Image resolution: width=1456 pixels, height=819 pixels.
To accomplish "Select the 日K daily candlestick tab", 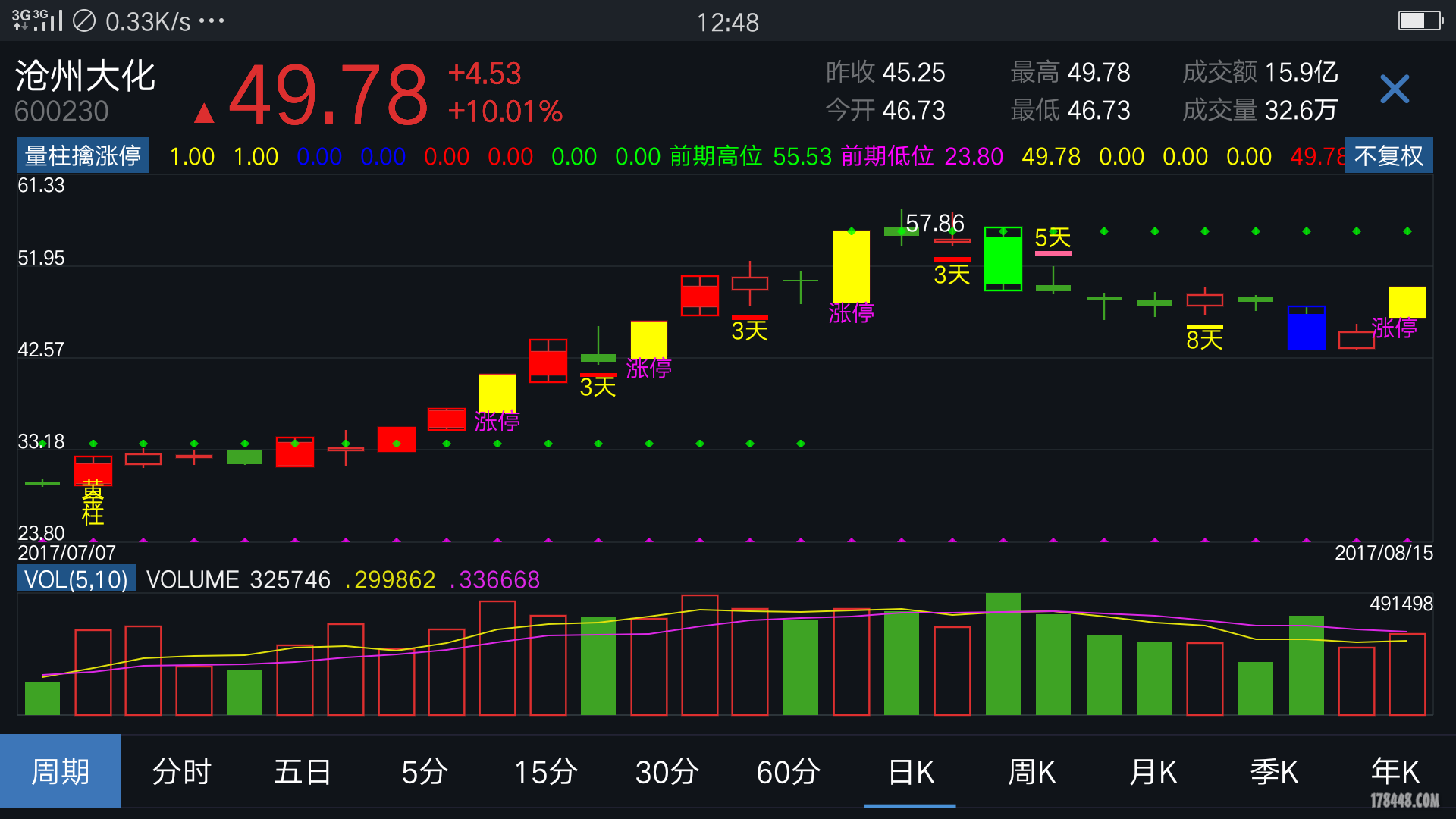I will (x=910, y=771).
